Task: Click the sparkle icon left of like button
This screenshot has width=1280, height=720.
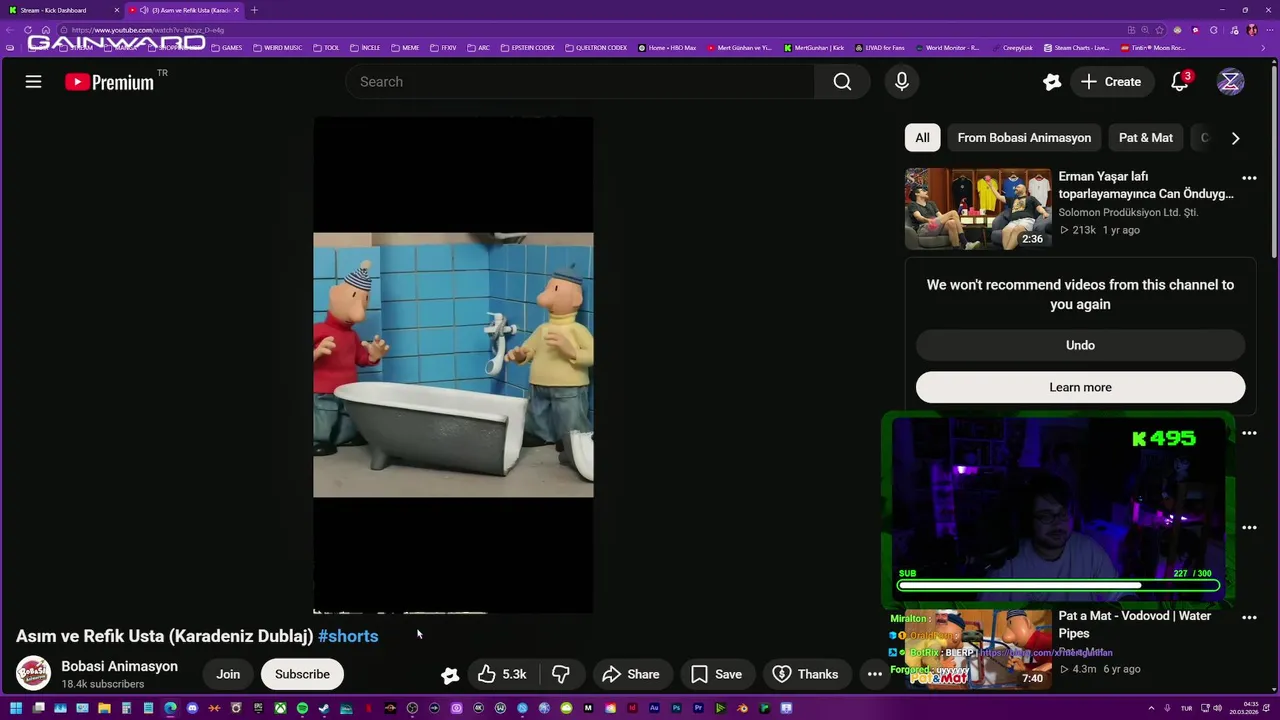Action: click(450, 675)
